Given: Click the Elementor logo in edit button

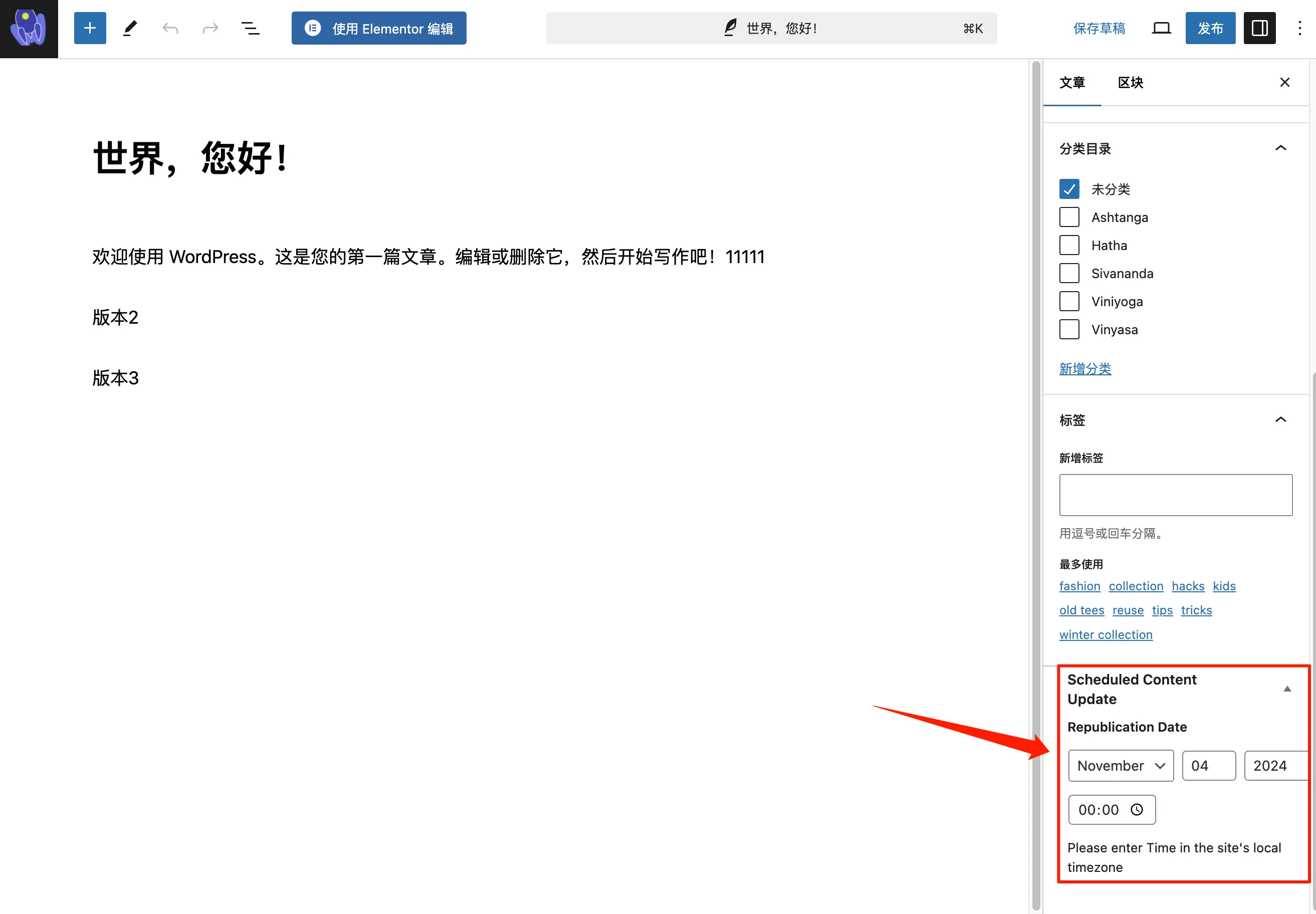Looking at the screenshot, I should [x=313, y=28].
